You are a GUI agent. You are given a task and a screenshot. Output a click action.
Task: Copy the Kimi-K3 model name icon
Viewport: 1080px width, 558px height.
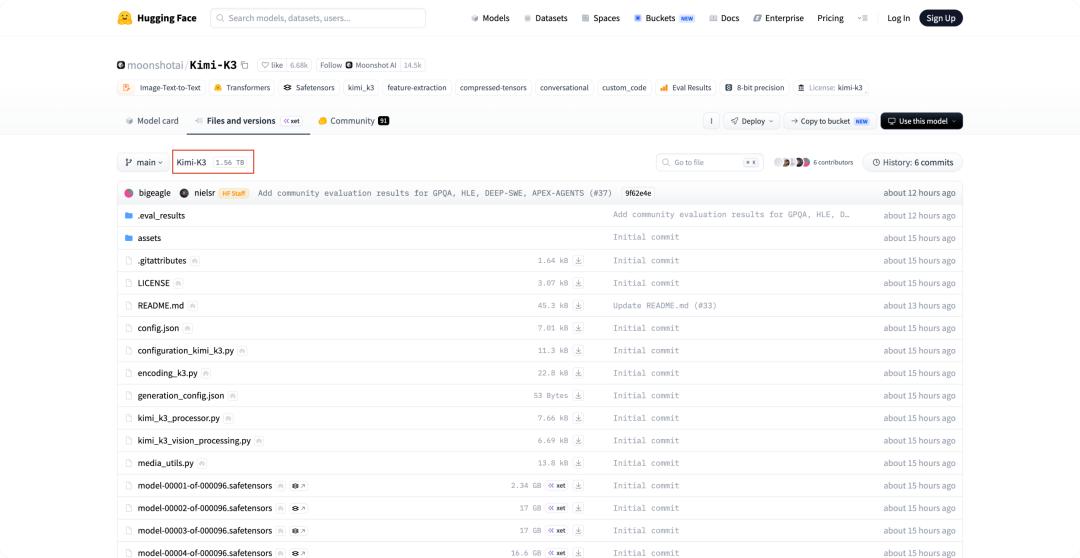pyautogui.click(x=245, y=65)
